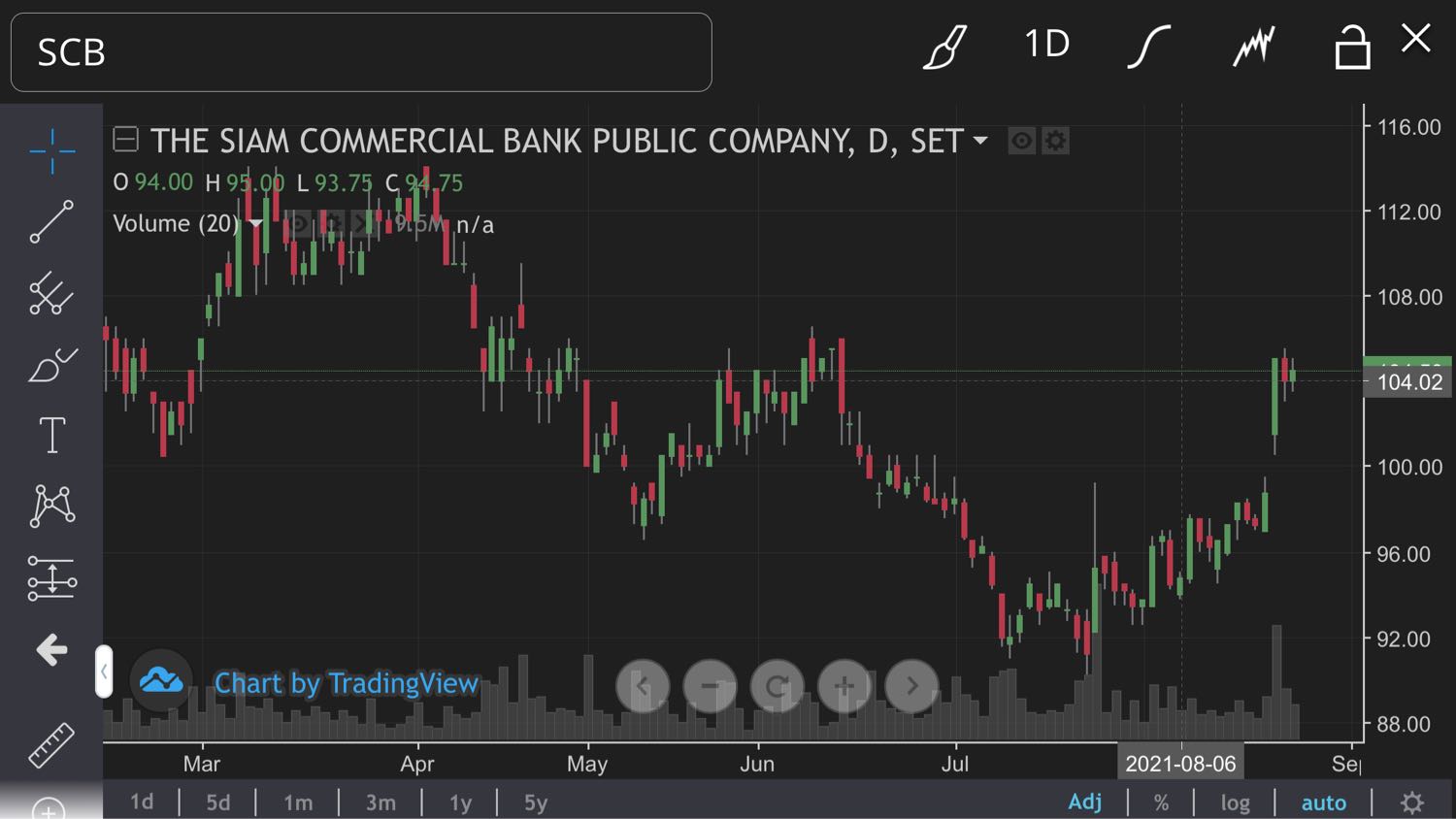1456x819 pixels.
Task: Select the XABCD pattern tool
Action: tap(52, 506)
